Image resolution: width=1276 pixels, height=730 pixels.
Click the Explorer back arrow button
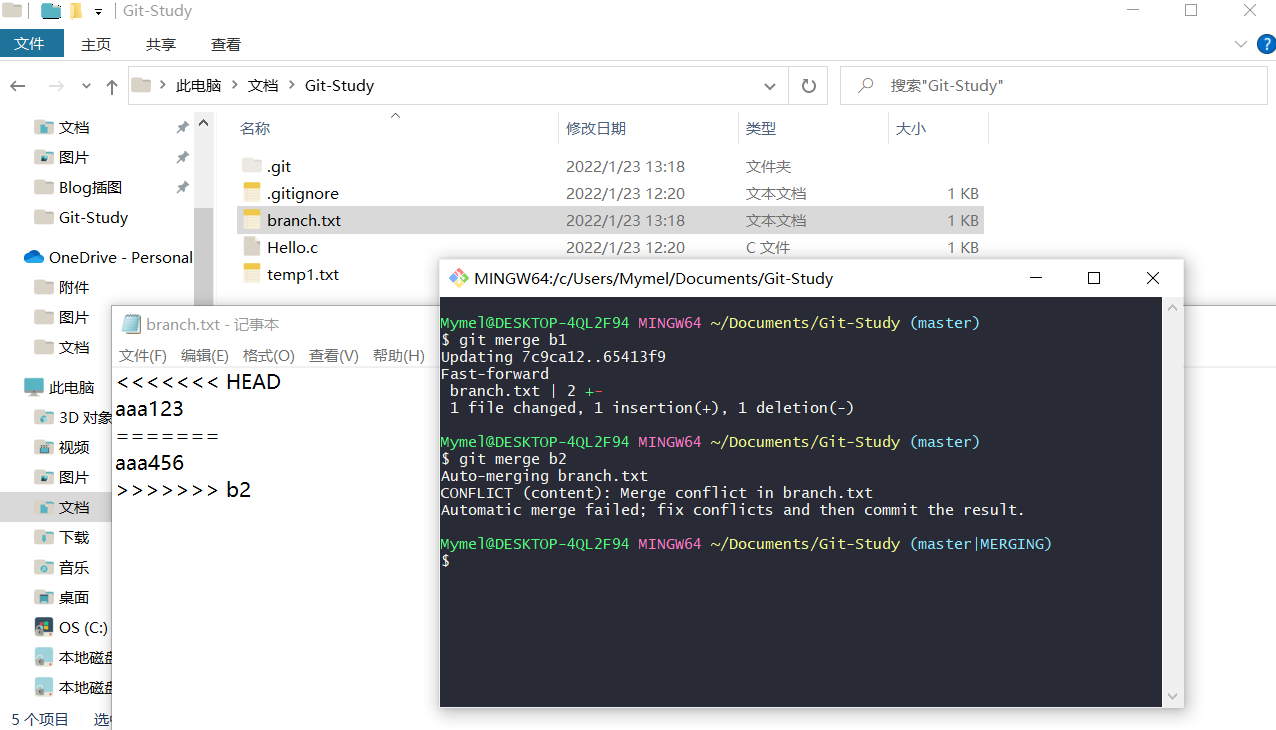18,86
